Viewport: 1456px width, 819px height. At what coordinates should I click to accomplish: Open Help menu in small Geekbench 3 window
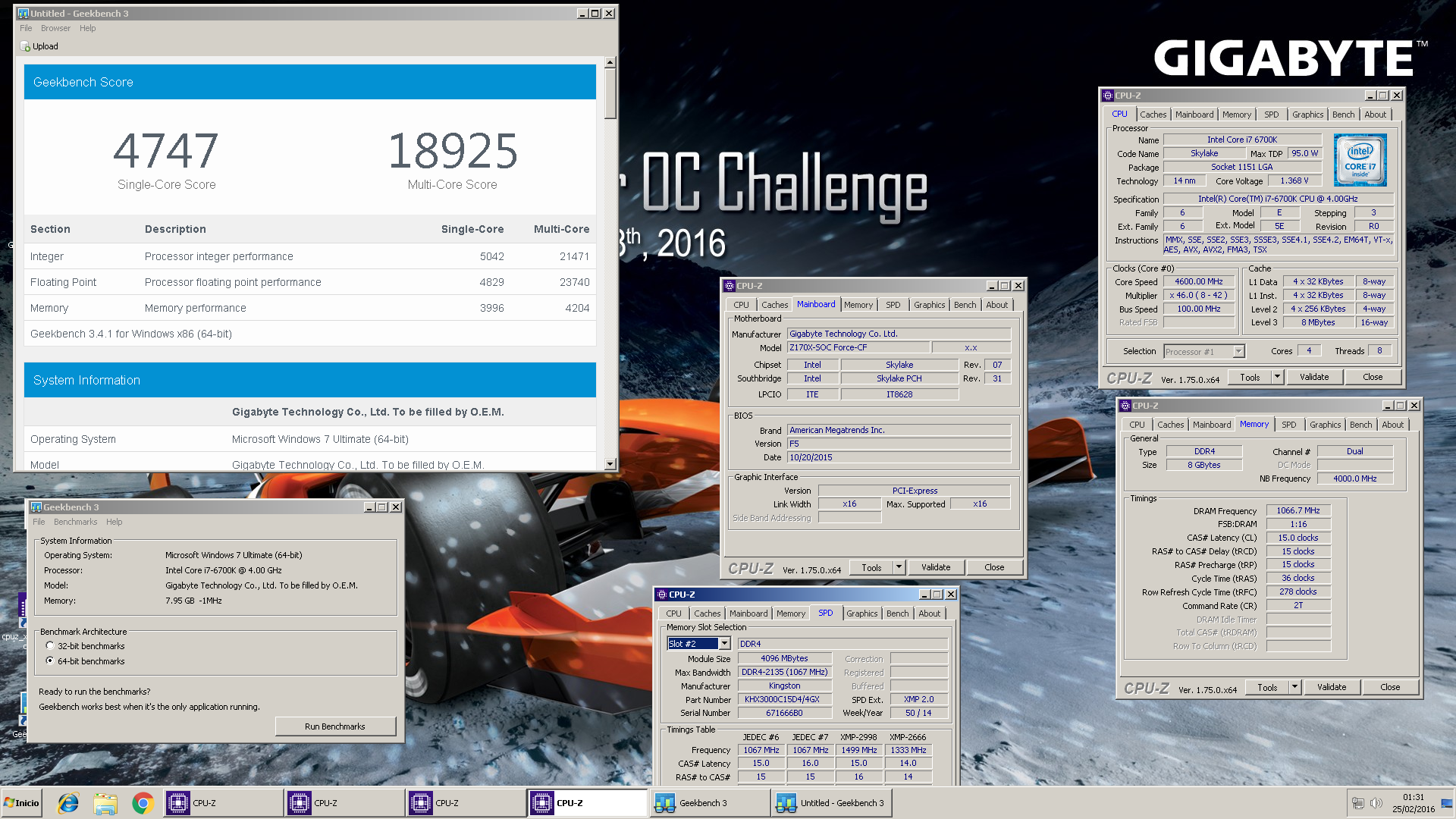[x=114, y=522]
